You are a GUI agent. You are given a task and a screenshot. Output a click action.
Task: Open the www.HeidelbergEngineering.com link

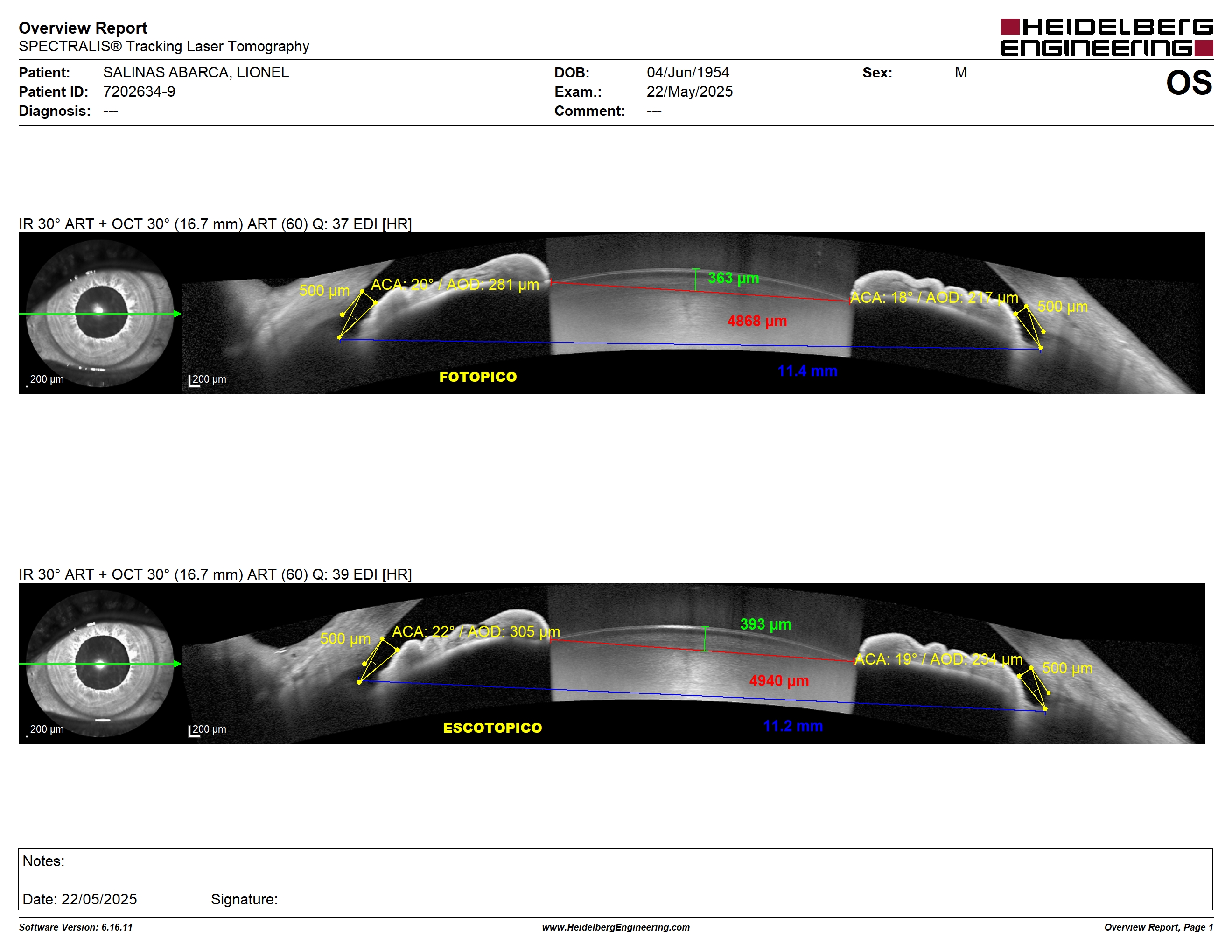[x=616, y=927]
